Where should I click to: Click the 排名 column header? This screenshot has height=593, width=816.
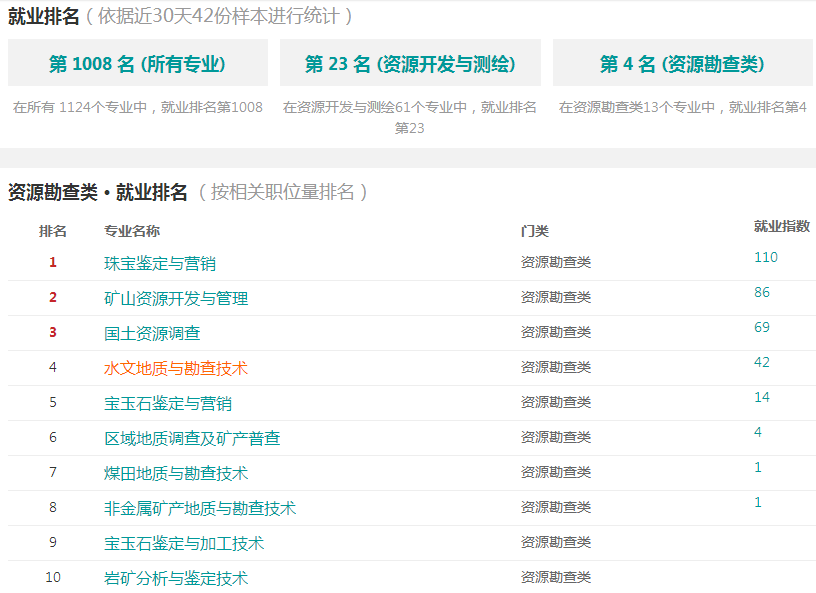coord(53,231)
